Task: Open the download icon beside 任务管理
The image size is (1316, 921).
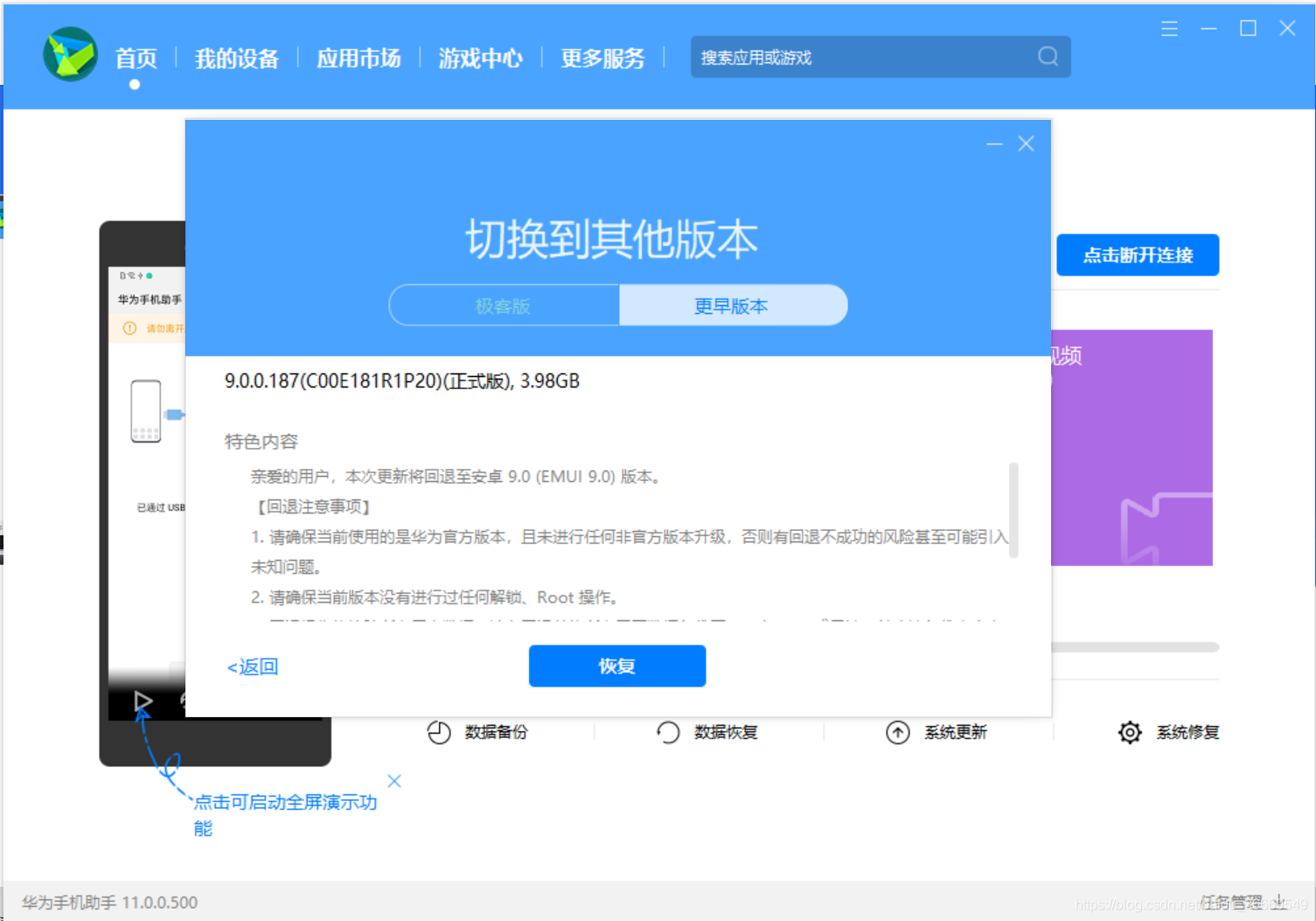Action: (1279, 902)
